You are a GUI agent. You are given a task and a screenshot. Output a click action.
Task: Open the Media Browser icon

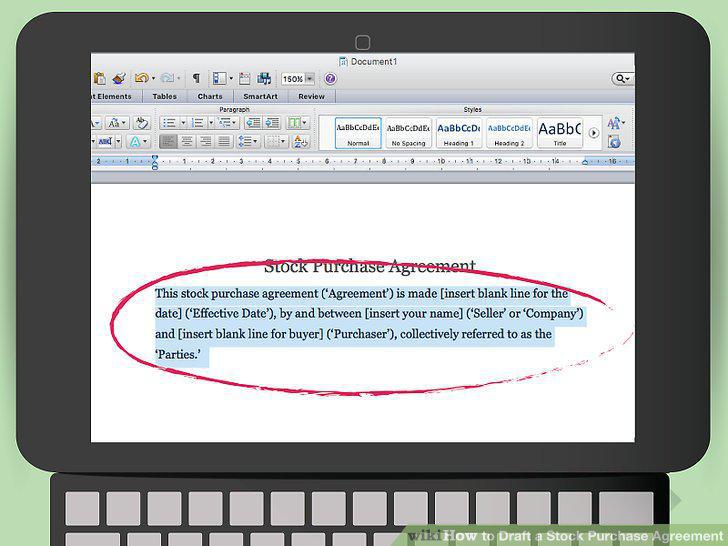[x=264, y=78]
